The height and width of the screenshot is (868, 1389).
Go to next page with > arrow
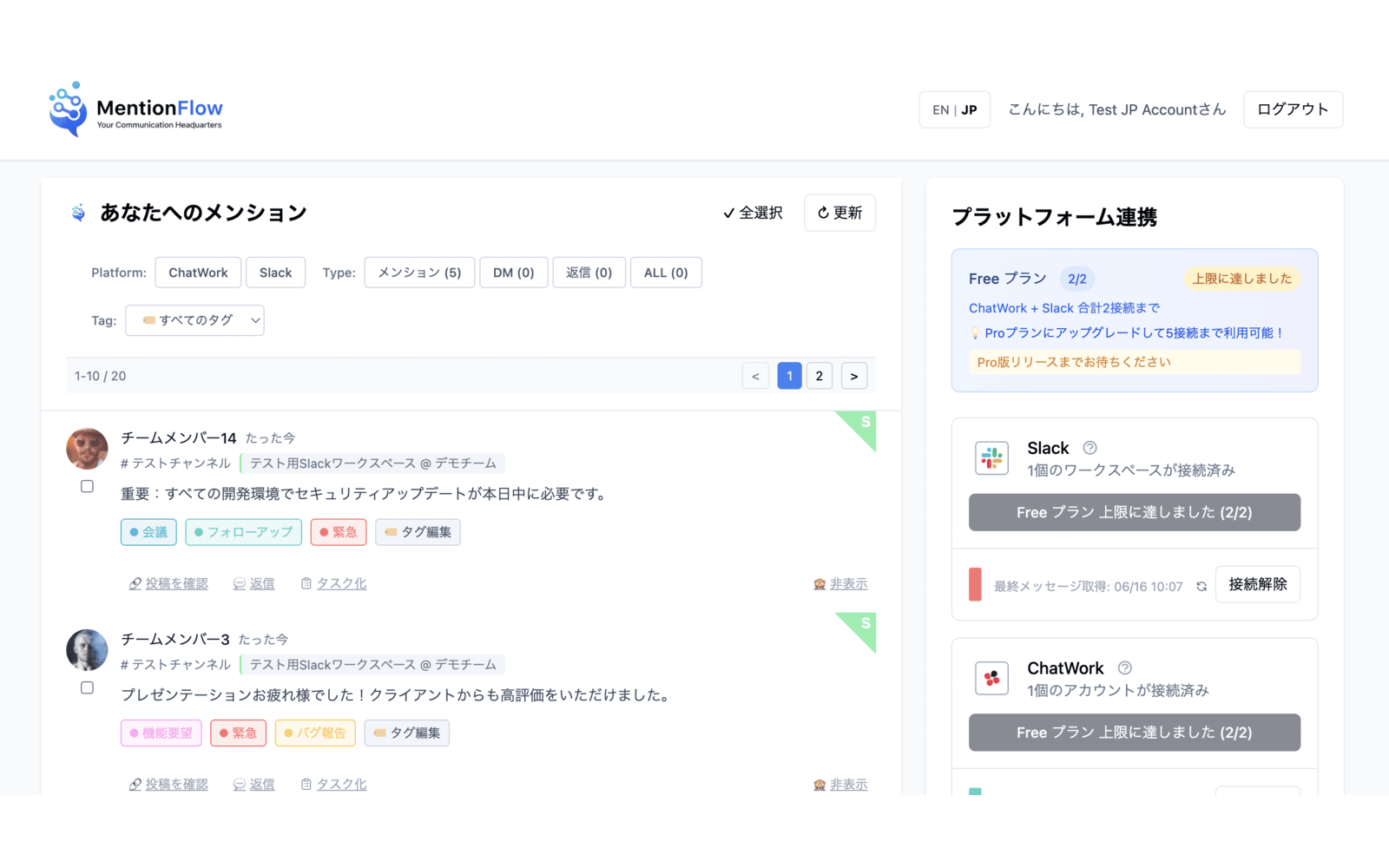pos(853,376)
